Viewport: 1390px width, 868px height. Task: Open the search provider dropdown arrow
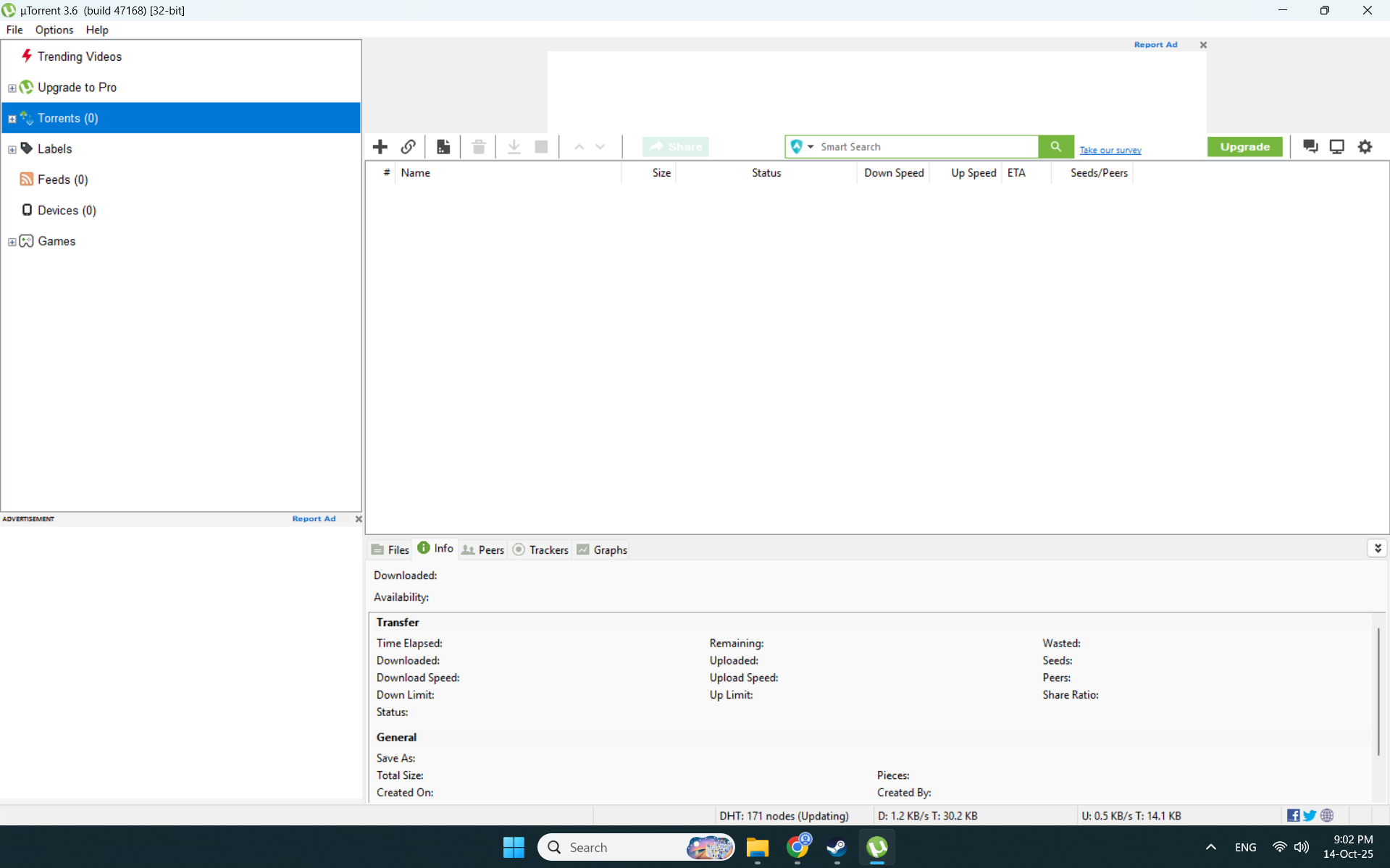811,147
